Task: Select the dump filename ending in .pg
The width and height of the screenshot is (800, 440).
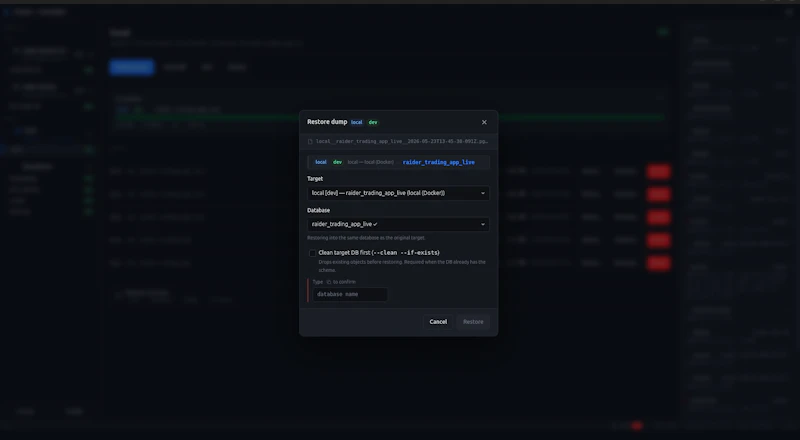Action: (402, 141)
